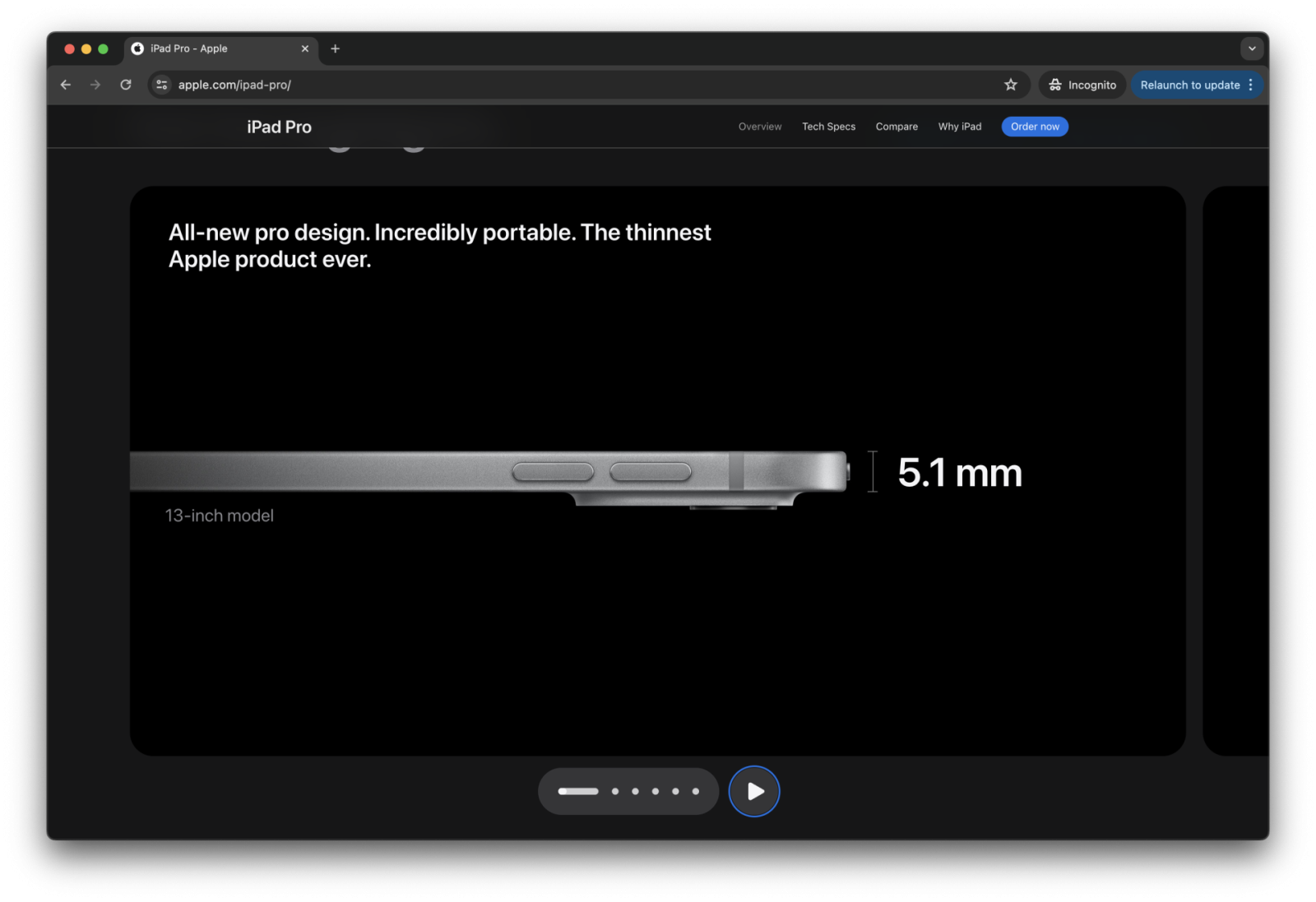This screenshot has width=1316, height=902.
Task: Jump to the third gallery slide dot
Action: tap(635, 791)
